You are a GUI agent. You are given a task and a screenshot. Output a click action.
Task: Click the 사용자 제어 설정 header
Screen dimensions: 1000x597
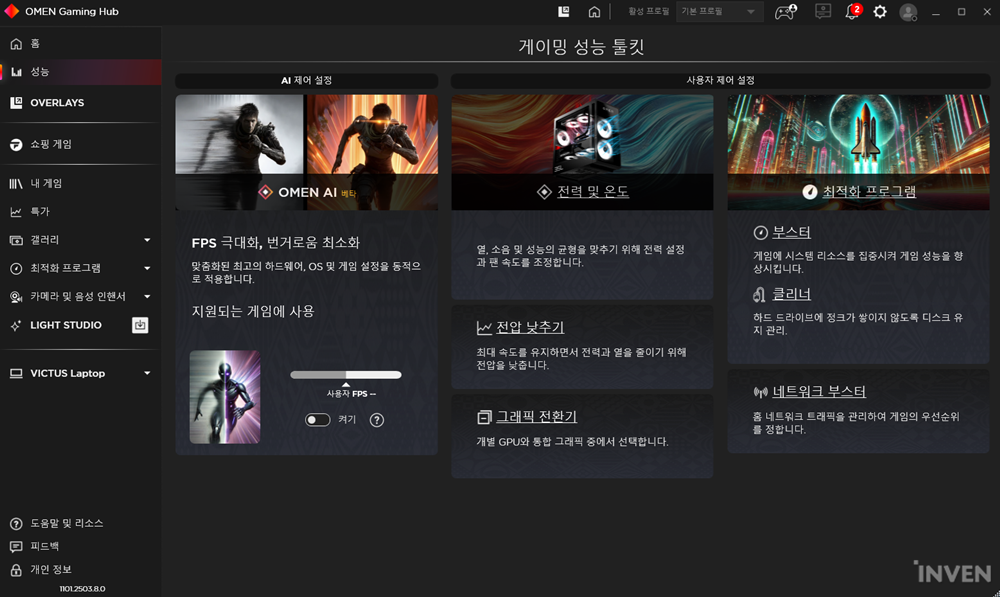[721, 80]
